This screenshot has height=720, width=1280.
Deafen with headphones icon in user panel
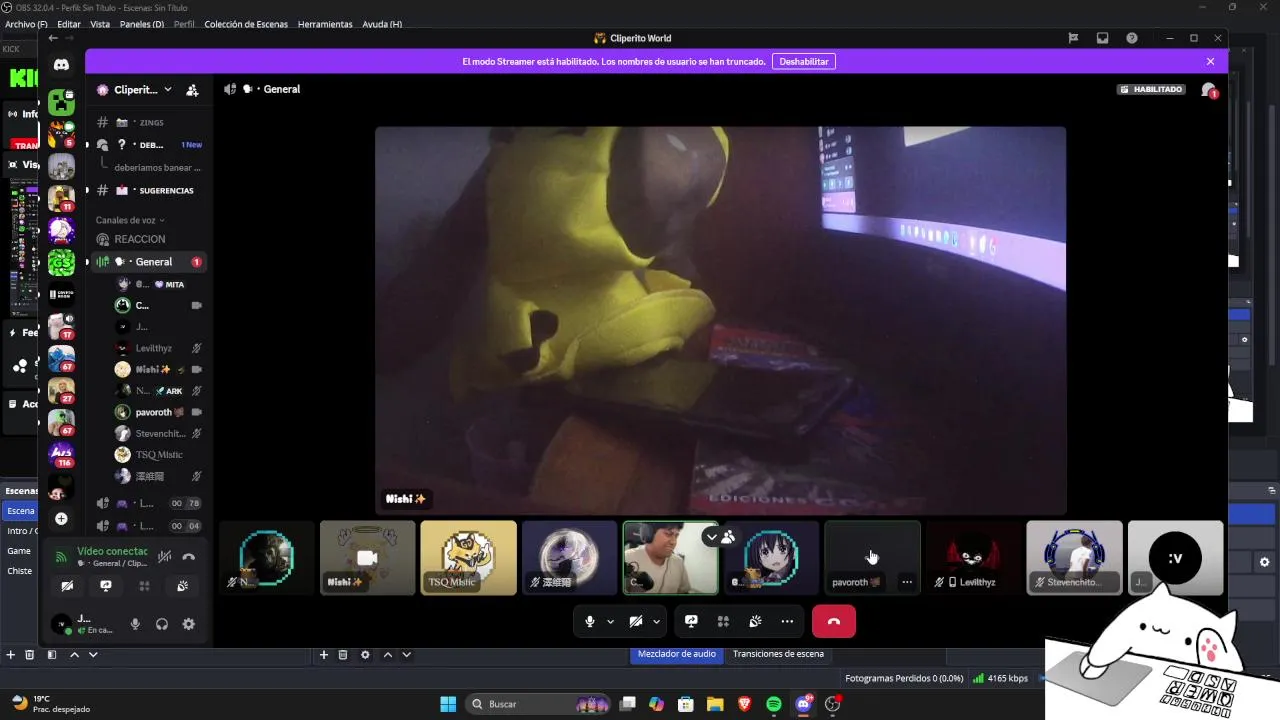point(162,624)
